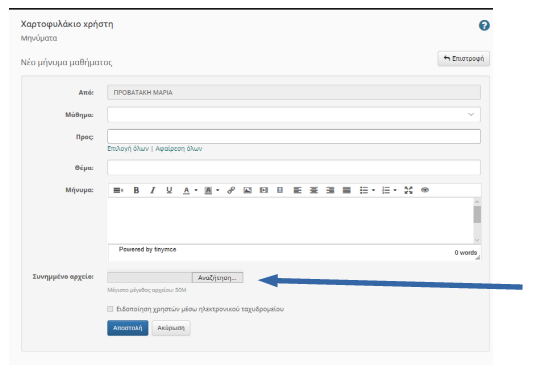
Task: Click the icon right of insert media
Action: point(280,190)
